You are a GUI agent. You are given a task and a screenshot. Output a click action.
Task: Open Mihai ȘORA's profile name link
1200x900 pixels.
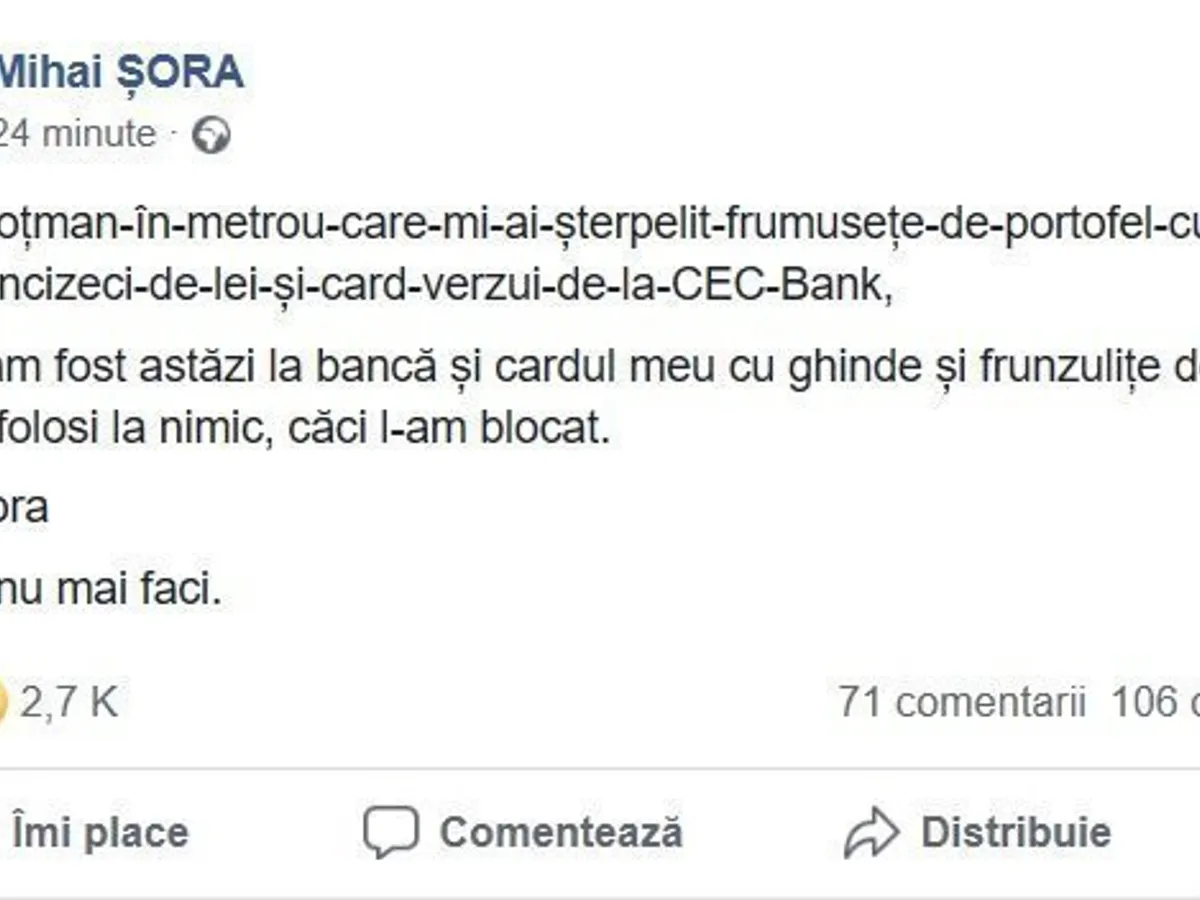click(120, 73)
